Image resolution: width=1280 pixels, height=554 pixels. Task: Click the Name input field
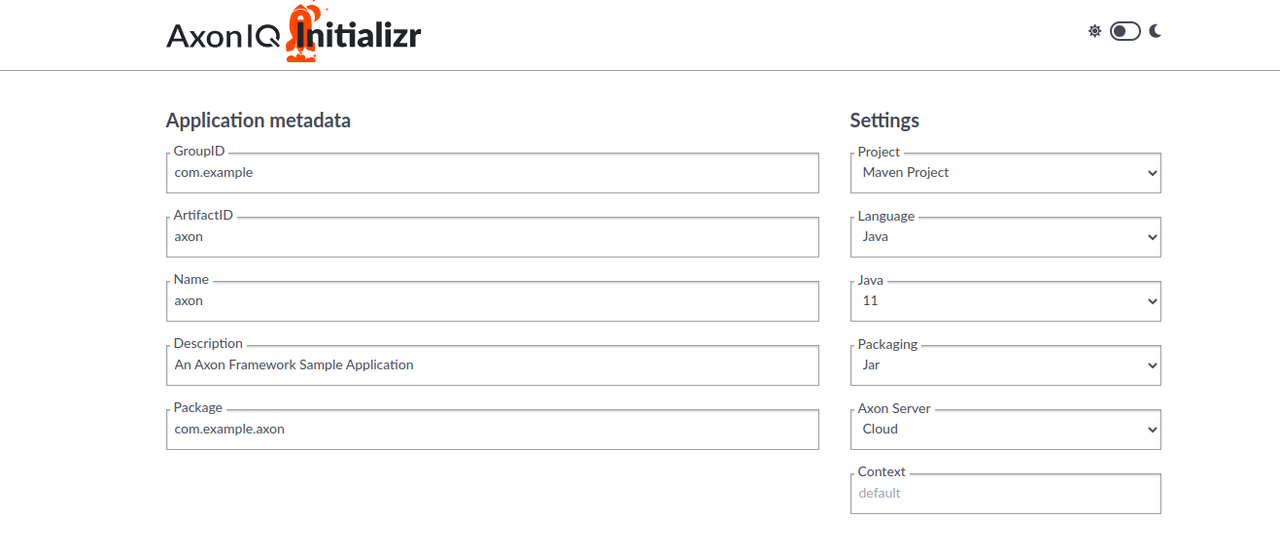[492, 301]
